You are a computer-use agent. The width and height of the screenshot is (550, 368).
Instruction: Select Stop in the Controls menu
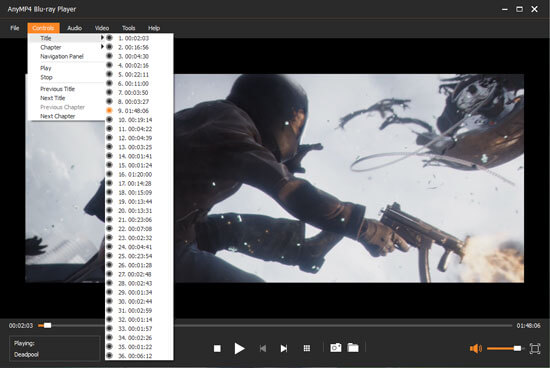(x=46, y=77)
